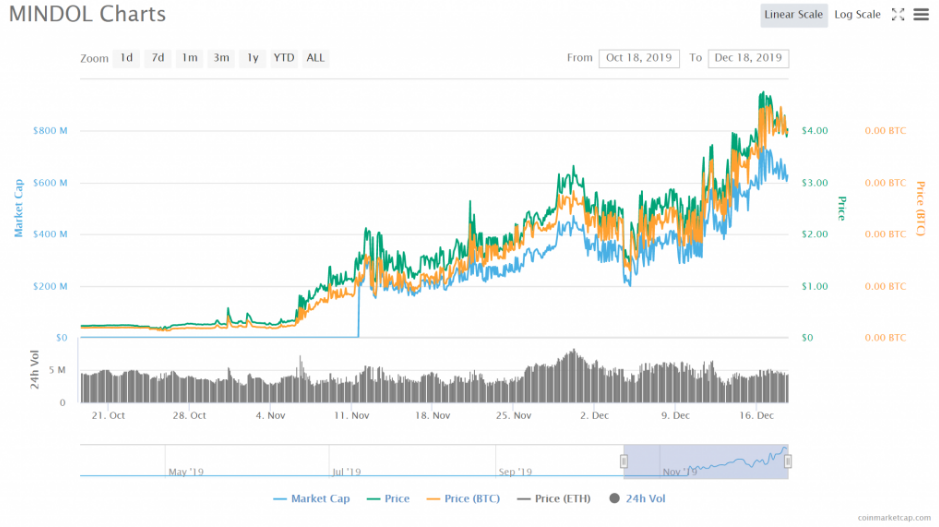Select the shaded navigator range area
939x527 pixels.
click(x=706, y=462)
